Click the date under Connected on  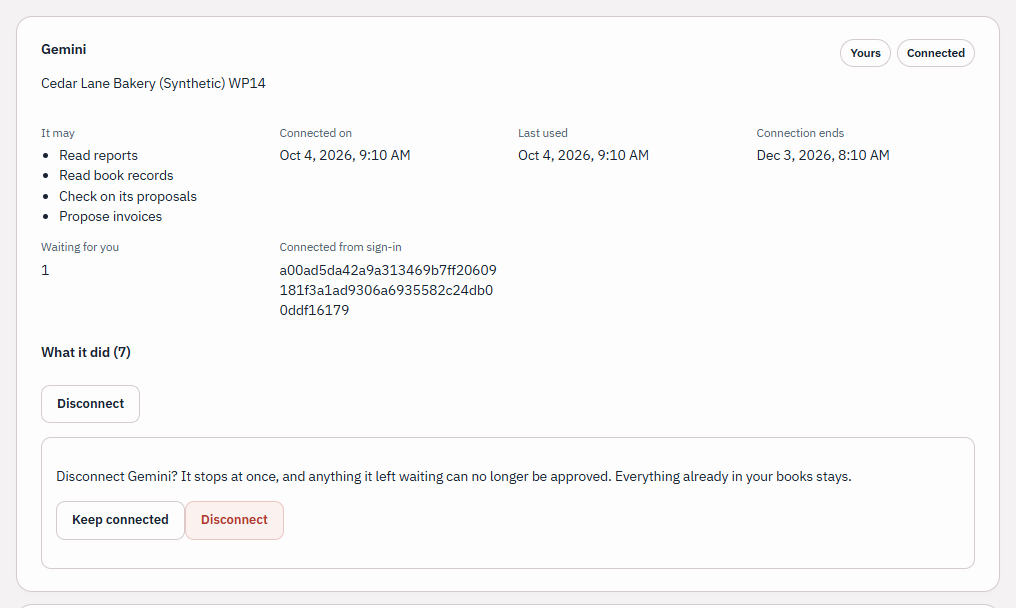point(345,155)
